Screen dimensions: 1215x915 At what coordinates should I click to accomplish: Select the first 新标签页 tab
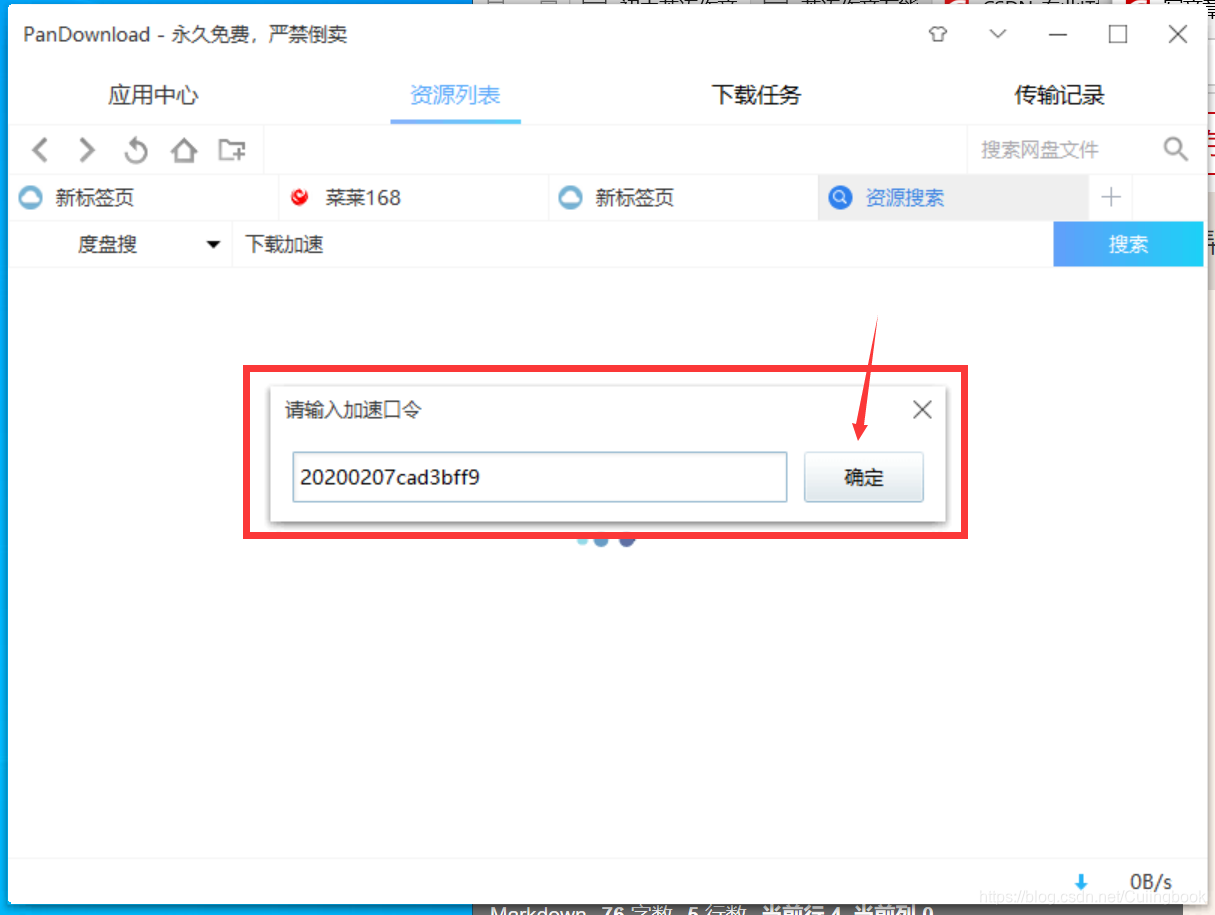(144, 198)
